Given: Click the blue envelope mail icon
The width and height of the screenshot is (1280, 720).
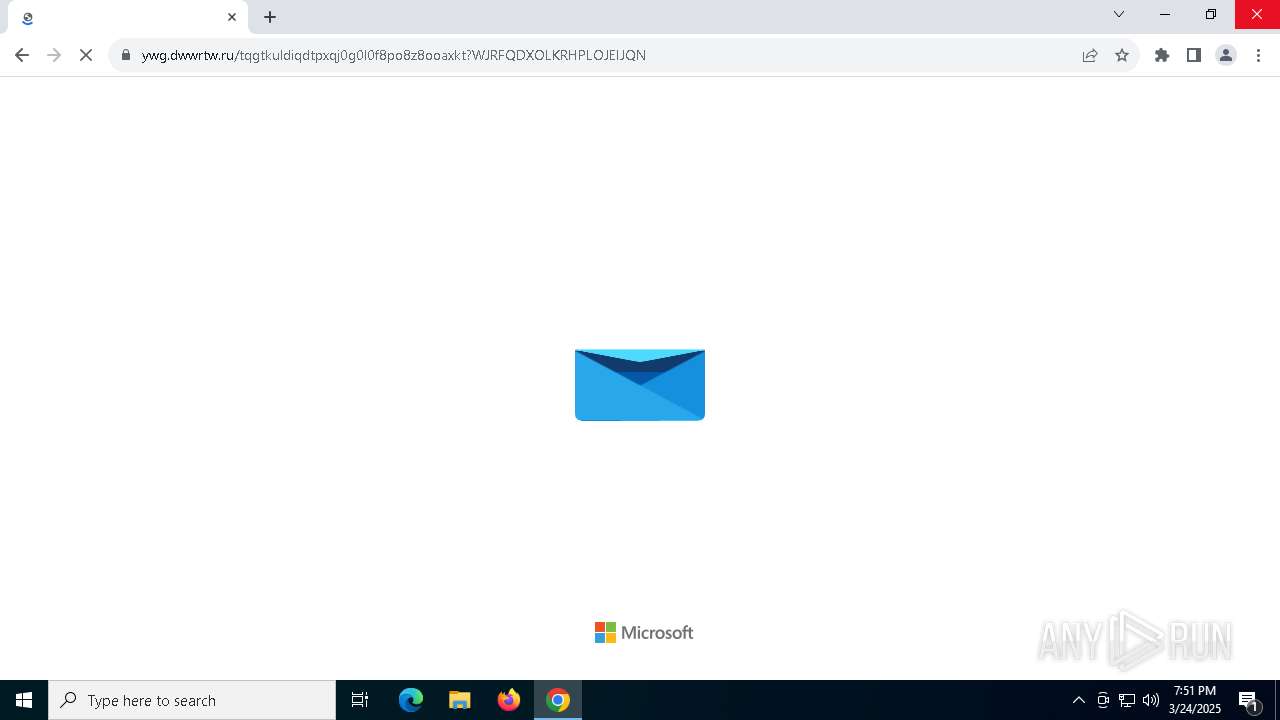Looking at the screenshot, I should [640, 385].
